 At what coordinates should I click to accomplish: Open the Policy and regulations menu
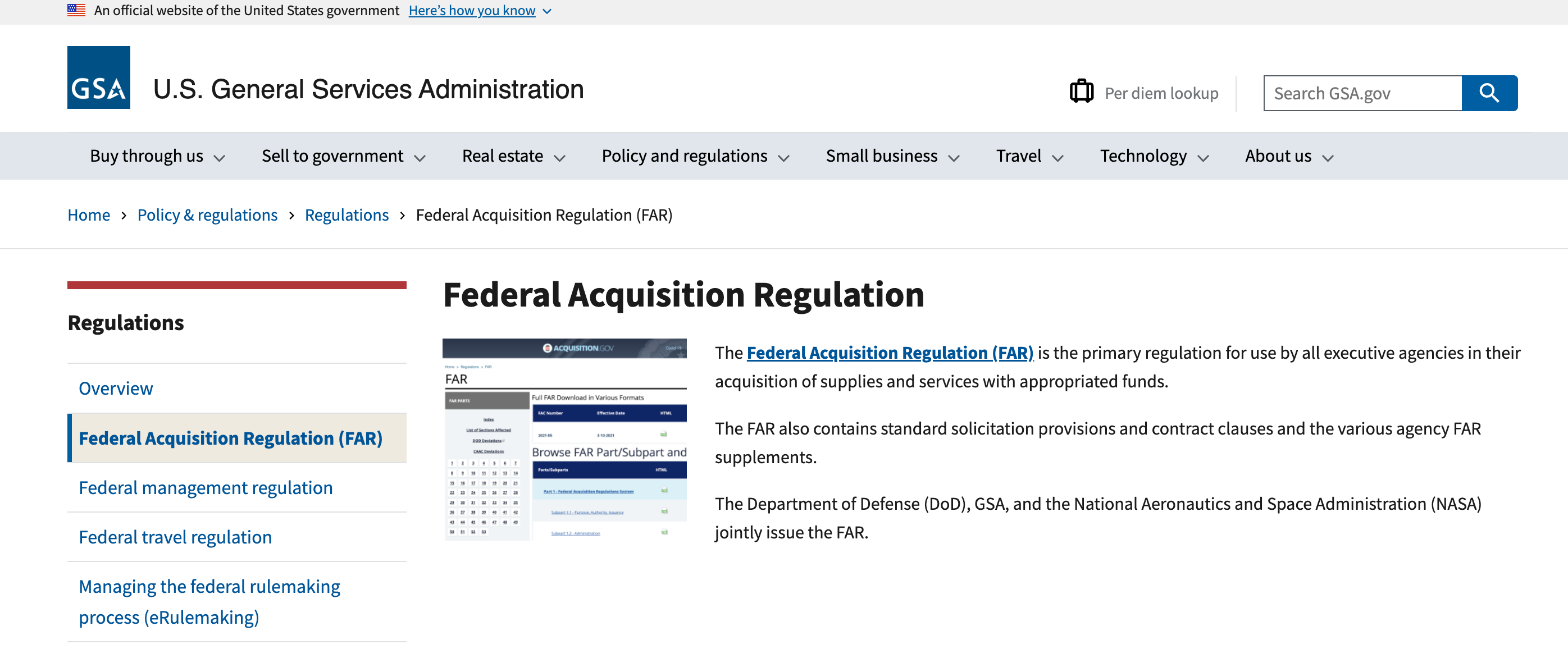[695, 157]
